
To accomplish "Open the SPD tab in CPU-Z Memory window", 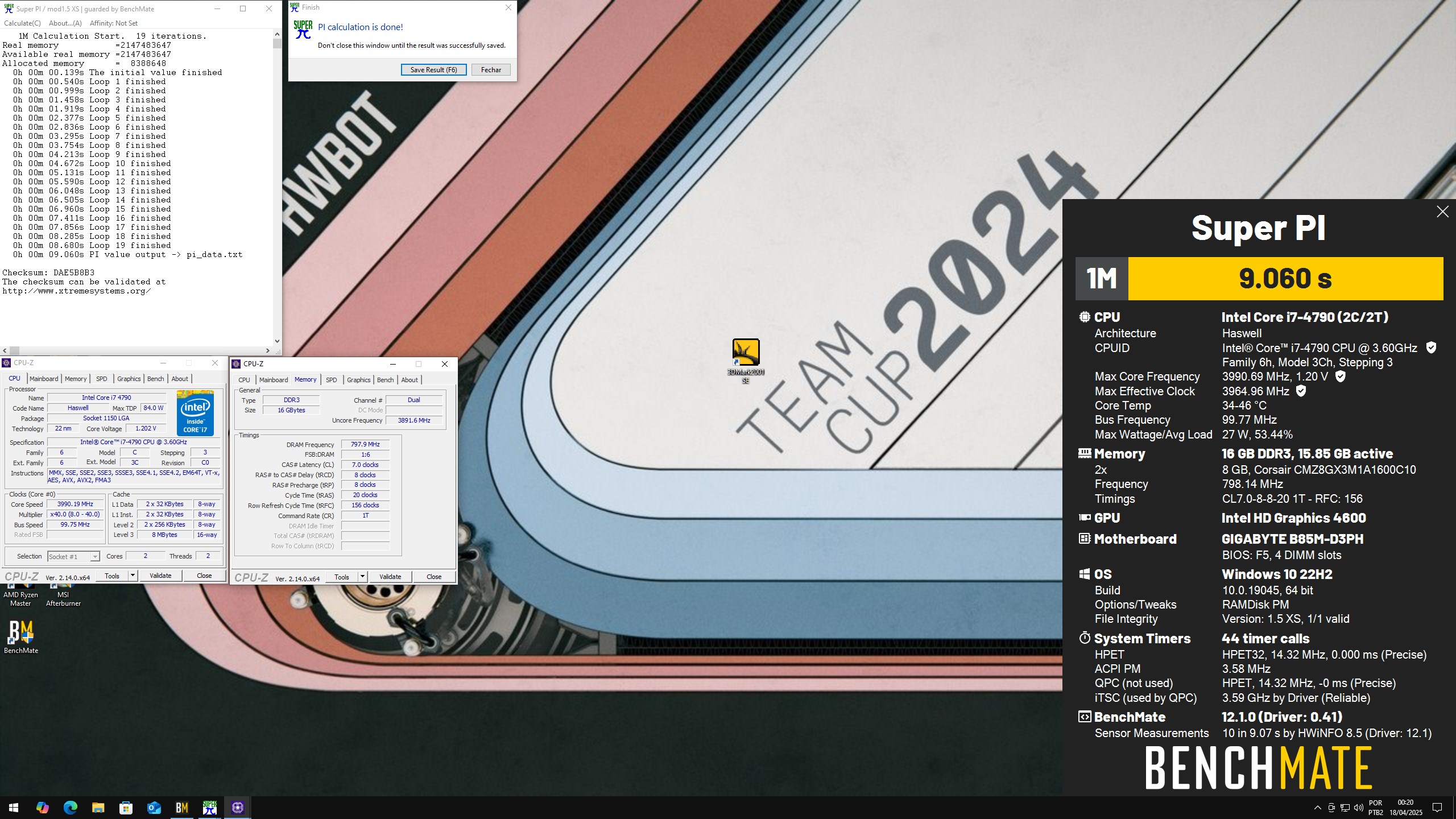I will click(x=332, y=380).
